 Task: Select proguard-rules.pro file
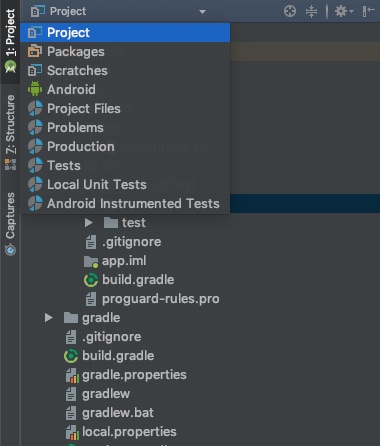pyautogui.click(x=161, y=299)
